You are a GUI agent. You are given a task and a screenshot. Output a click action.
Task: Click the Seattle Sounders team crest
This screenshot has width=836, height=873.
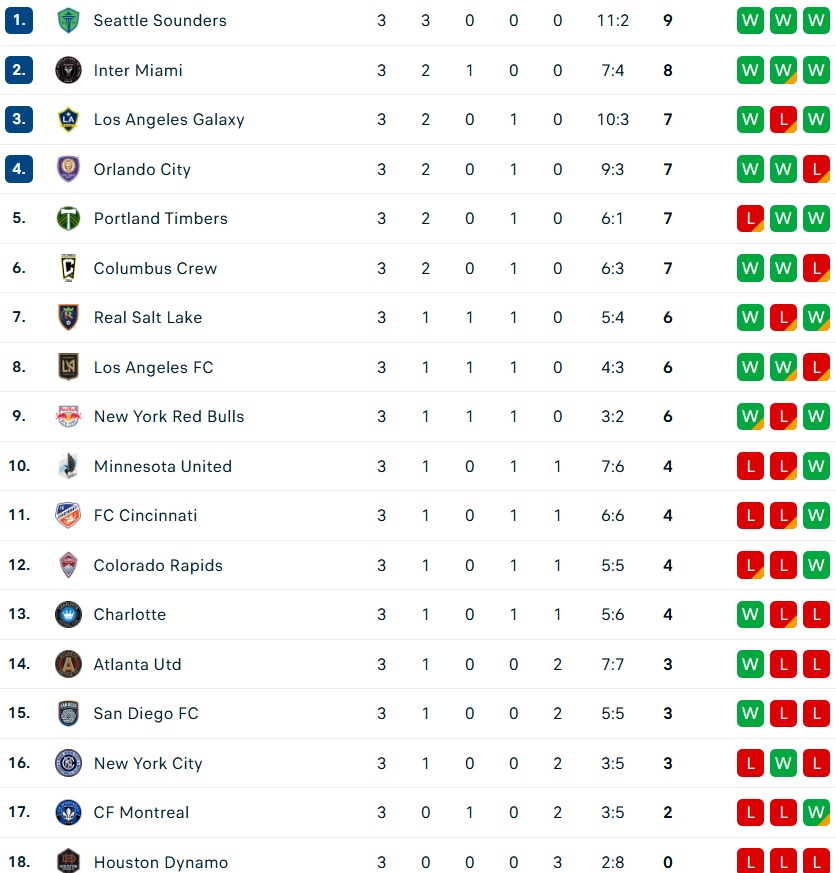click(68, 21)
